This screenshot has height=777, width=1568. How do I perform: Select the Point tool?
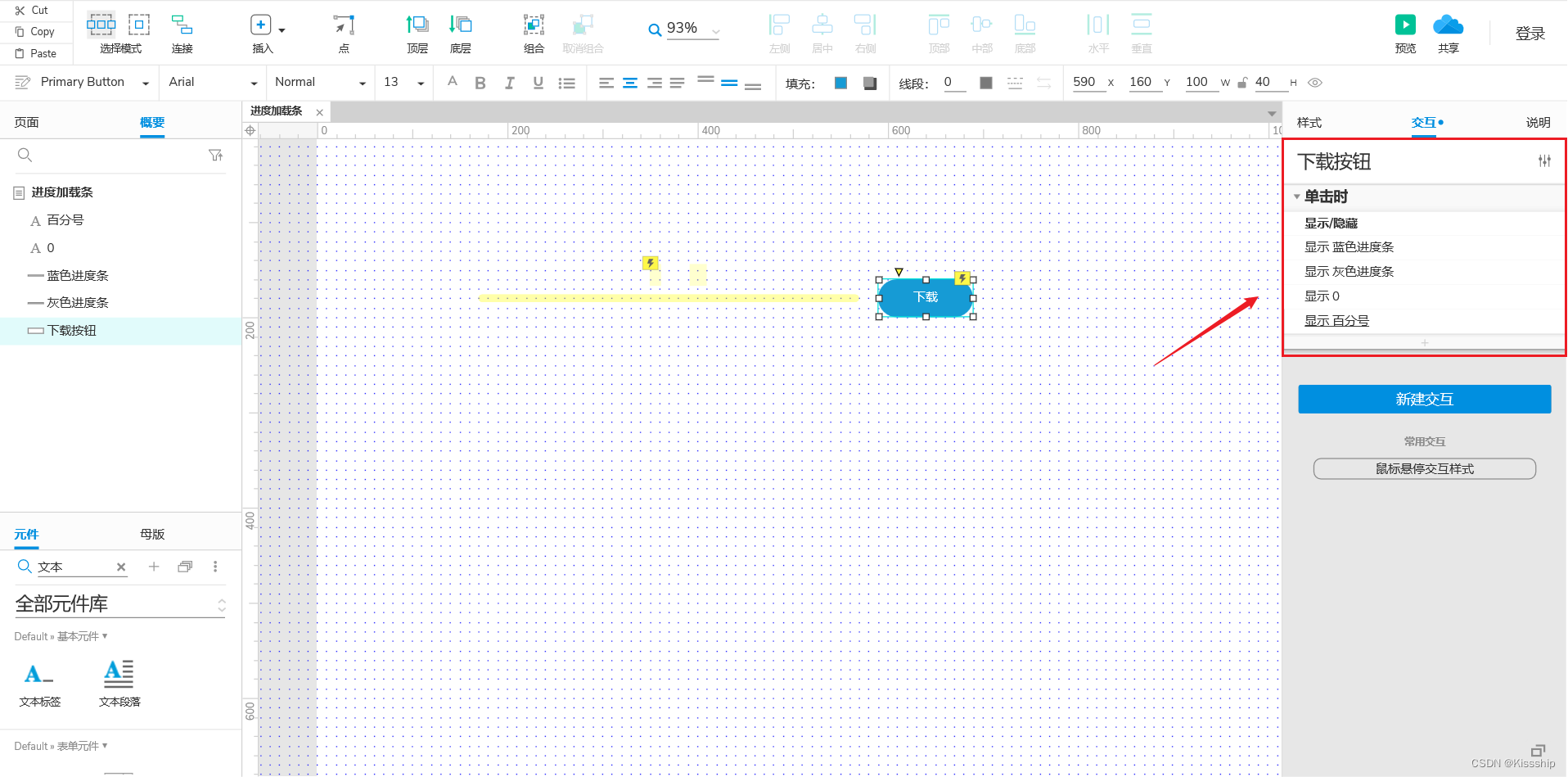coord(345,33)
